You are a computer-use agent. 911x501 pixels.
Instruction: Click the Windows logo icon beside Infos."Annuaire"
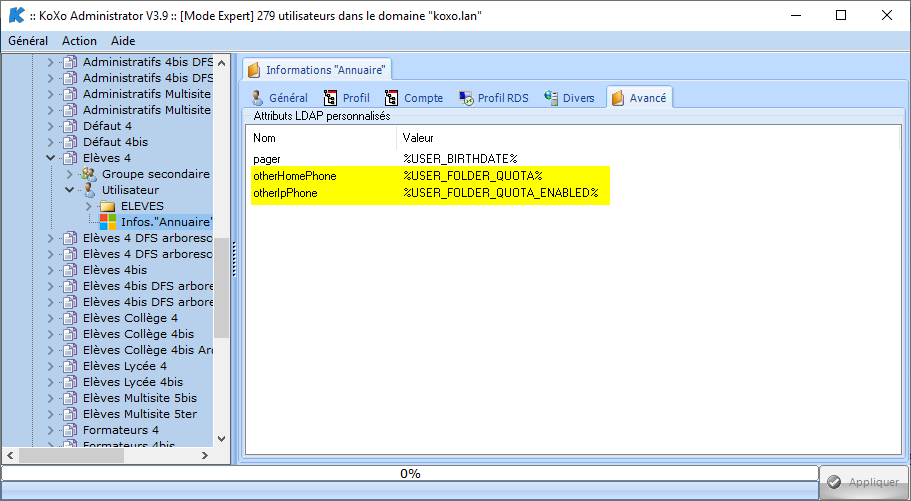tap(107, 222)
